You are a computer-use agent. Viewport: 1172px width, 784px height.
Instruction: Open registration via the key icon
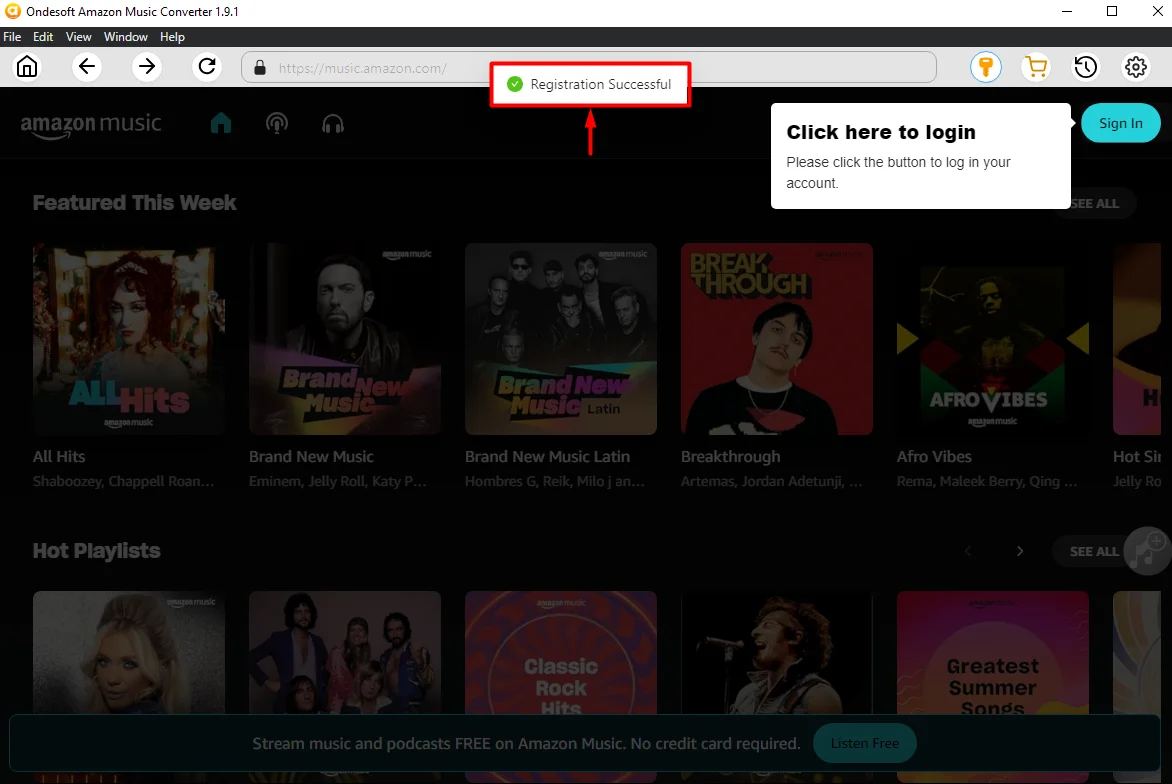pyautogui.click(x=986, y=67)
